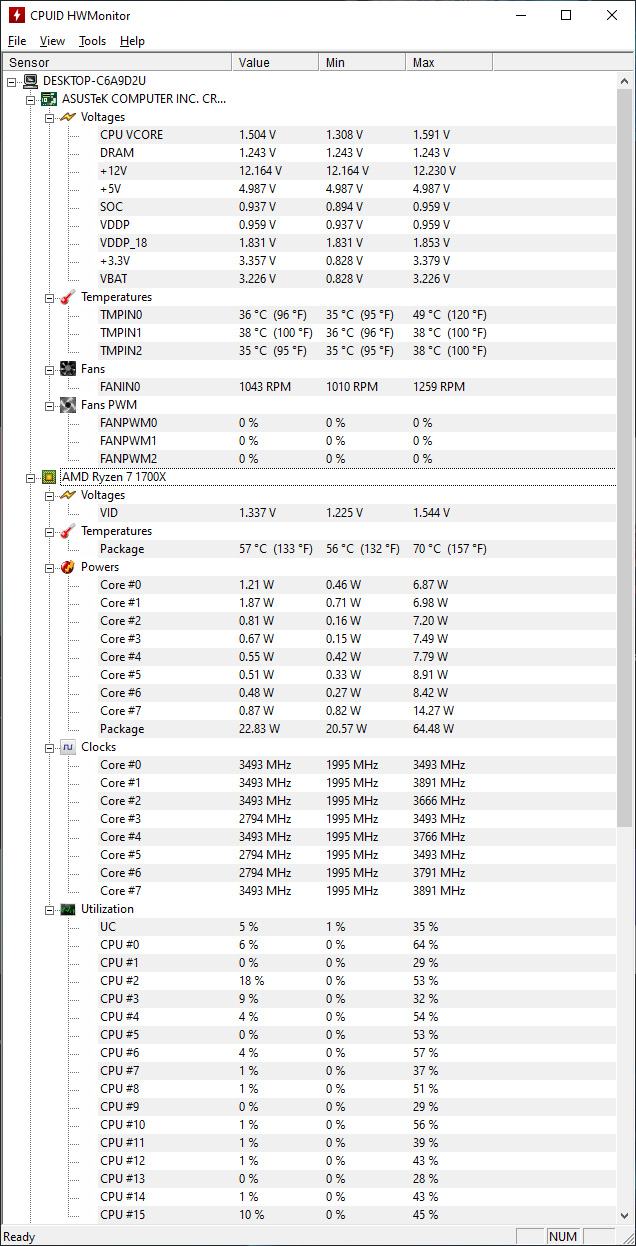This screenshot has width=636, height=1246.
Task: Collapse the Utilization section
Action: pos(50,909)
